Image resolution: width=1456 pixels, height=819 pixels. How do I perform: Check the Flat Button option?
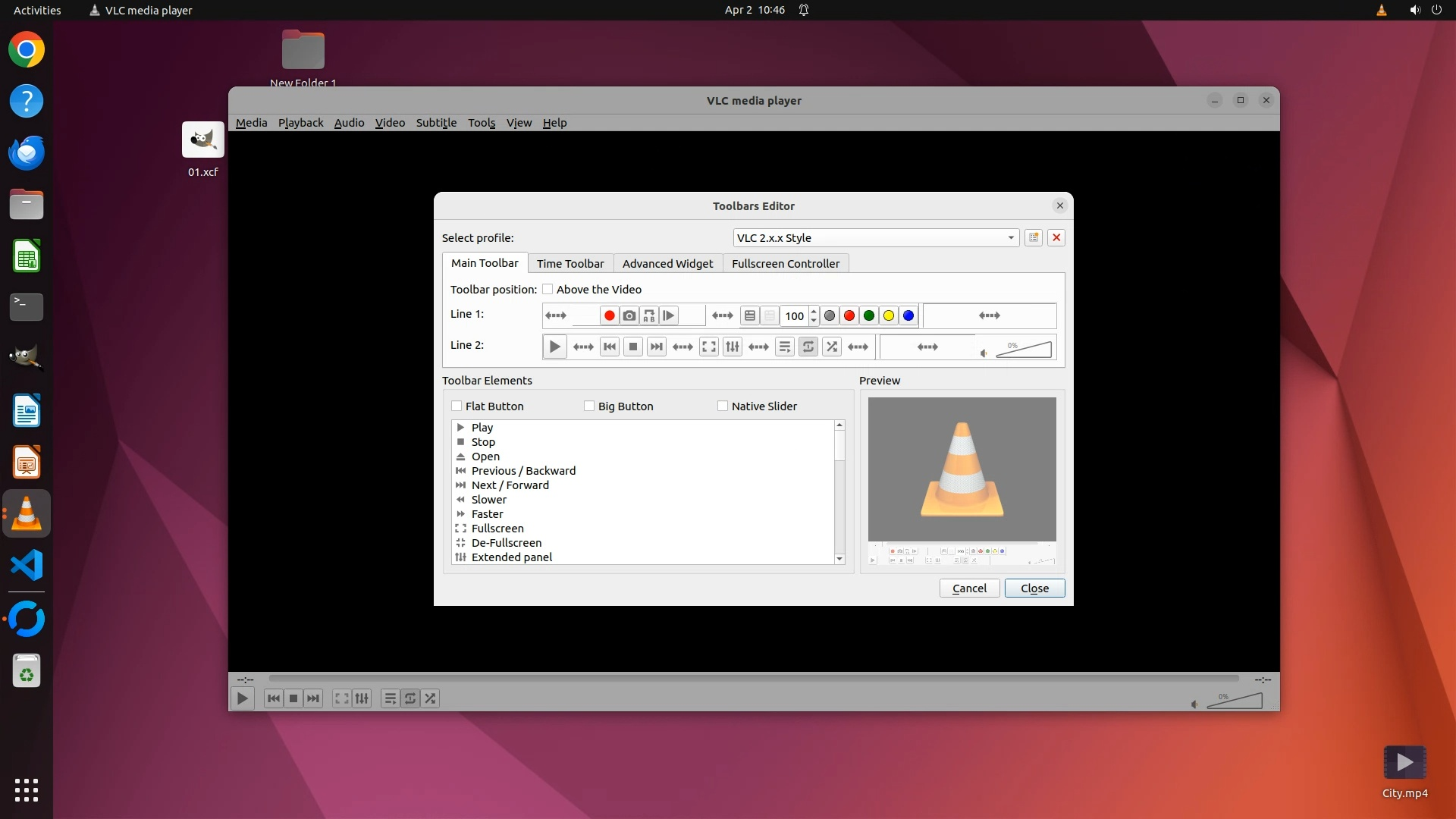[x=457, y=406]
